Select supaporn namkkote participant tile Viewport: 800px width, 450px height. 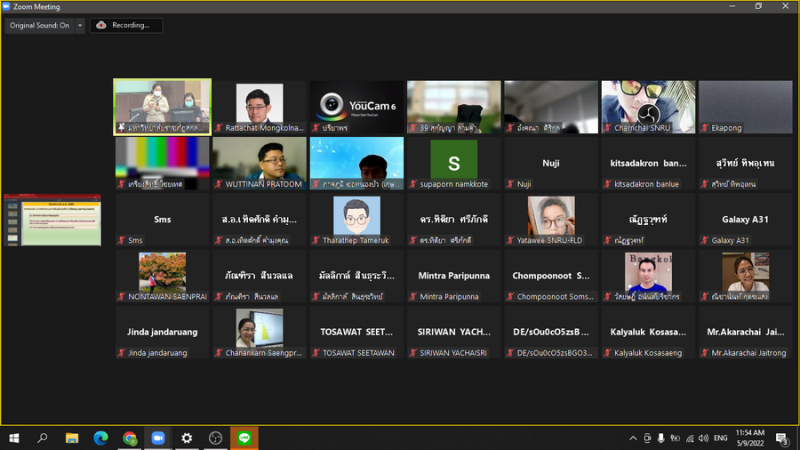pos(453,163)
